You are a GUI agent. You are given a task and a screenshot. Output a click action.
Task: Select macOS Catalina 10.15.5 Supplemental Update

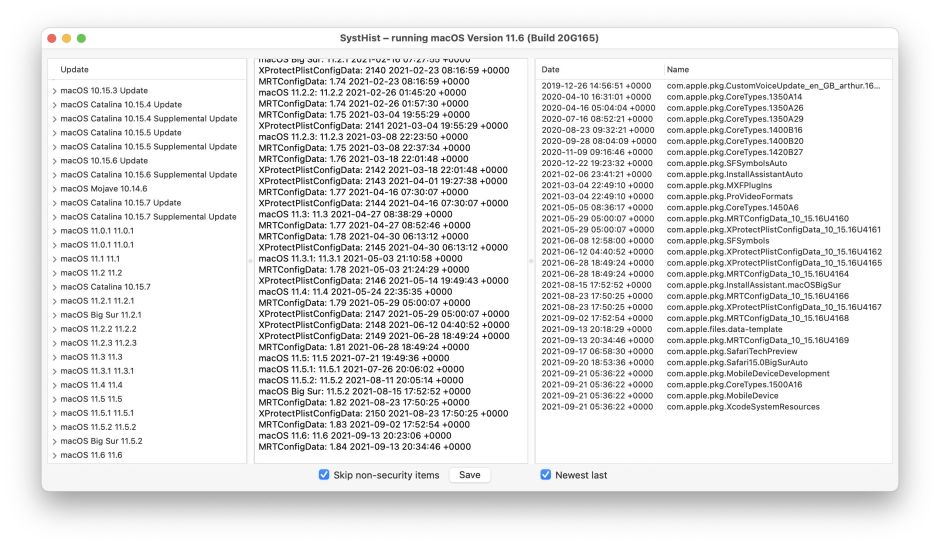tap(149, 146)
